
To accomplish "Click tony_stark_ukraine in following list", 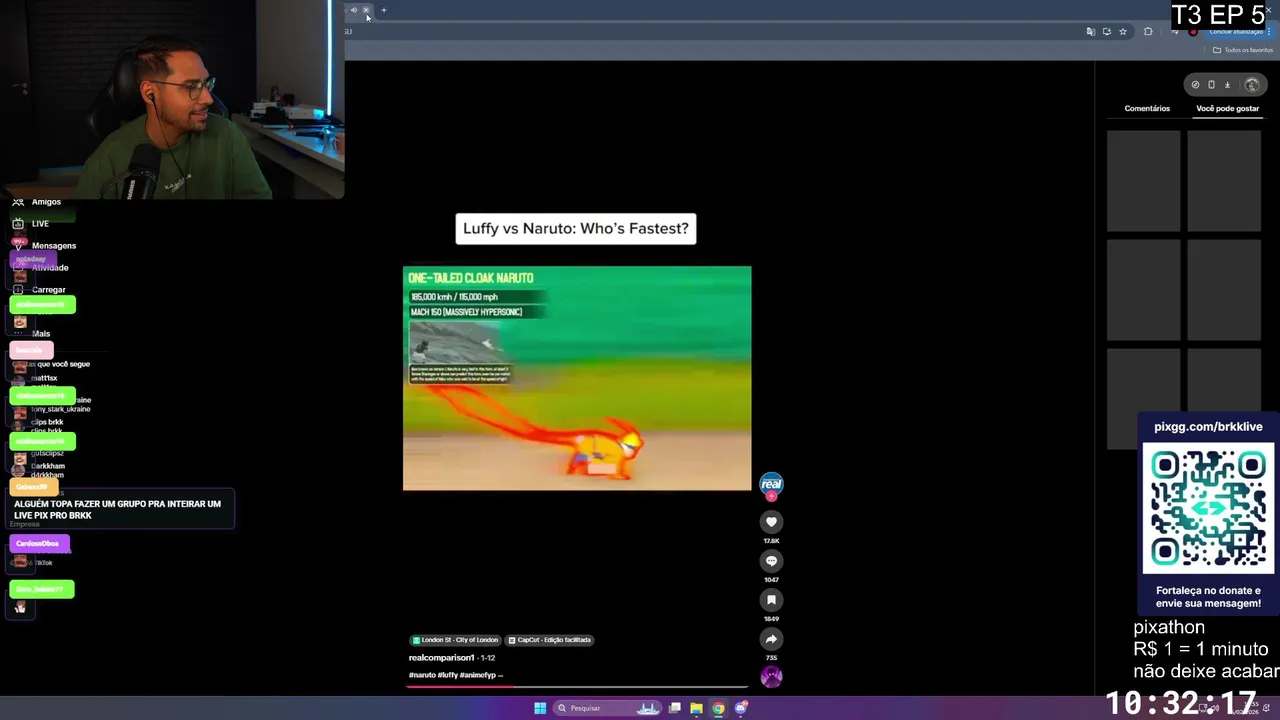I will pyautogui.click(x=60, y=409).
